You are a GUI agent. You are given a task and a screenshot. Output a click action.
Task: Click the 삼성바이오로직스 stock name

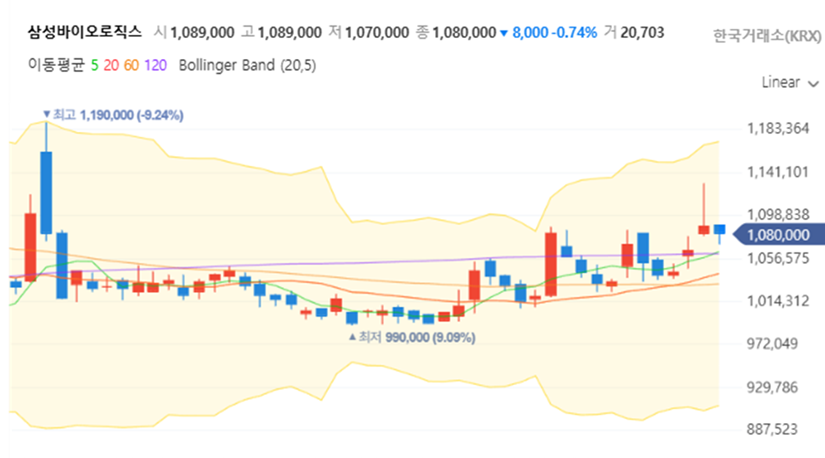coord(85,32)
